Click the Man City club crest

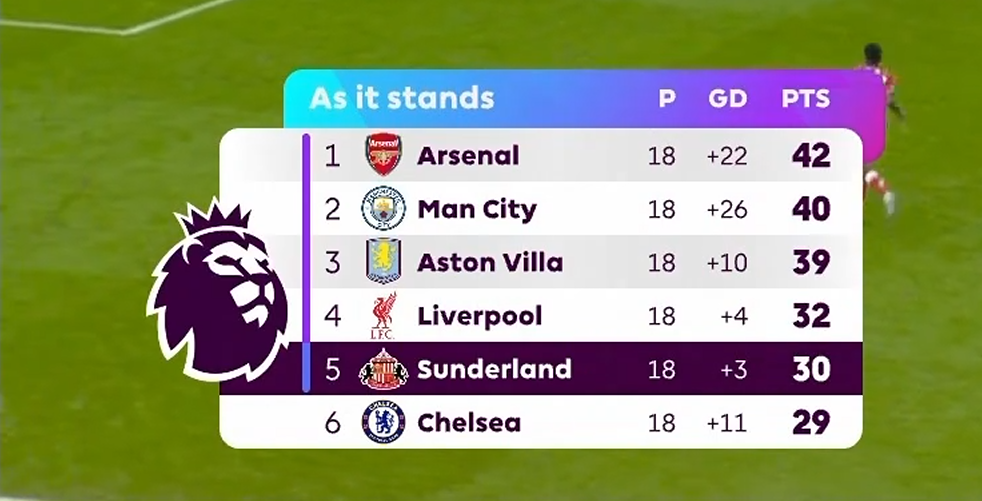click(383, 209)
